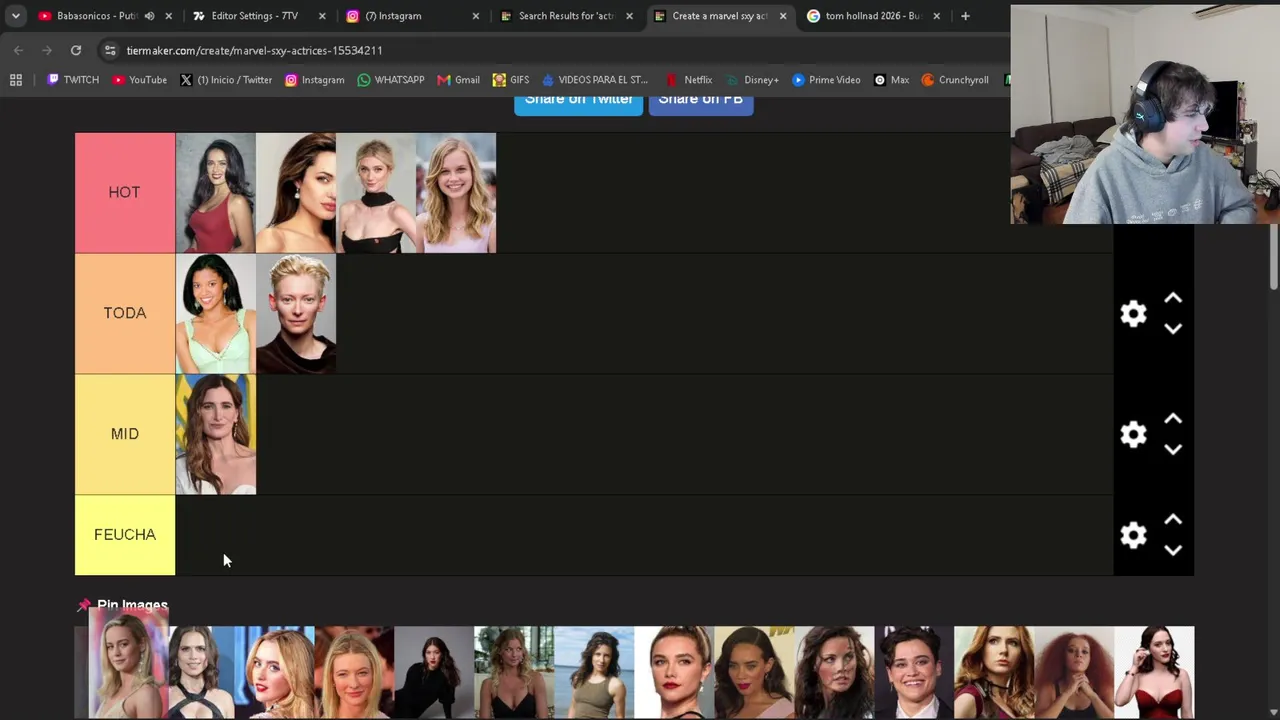
Task: Select the HOT tier image with pink dress
Action: point(456,193)
